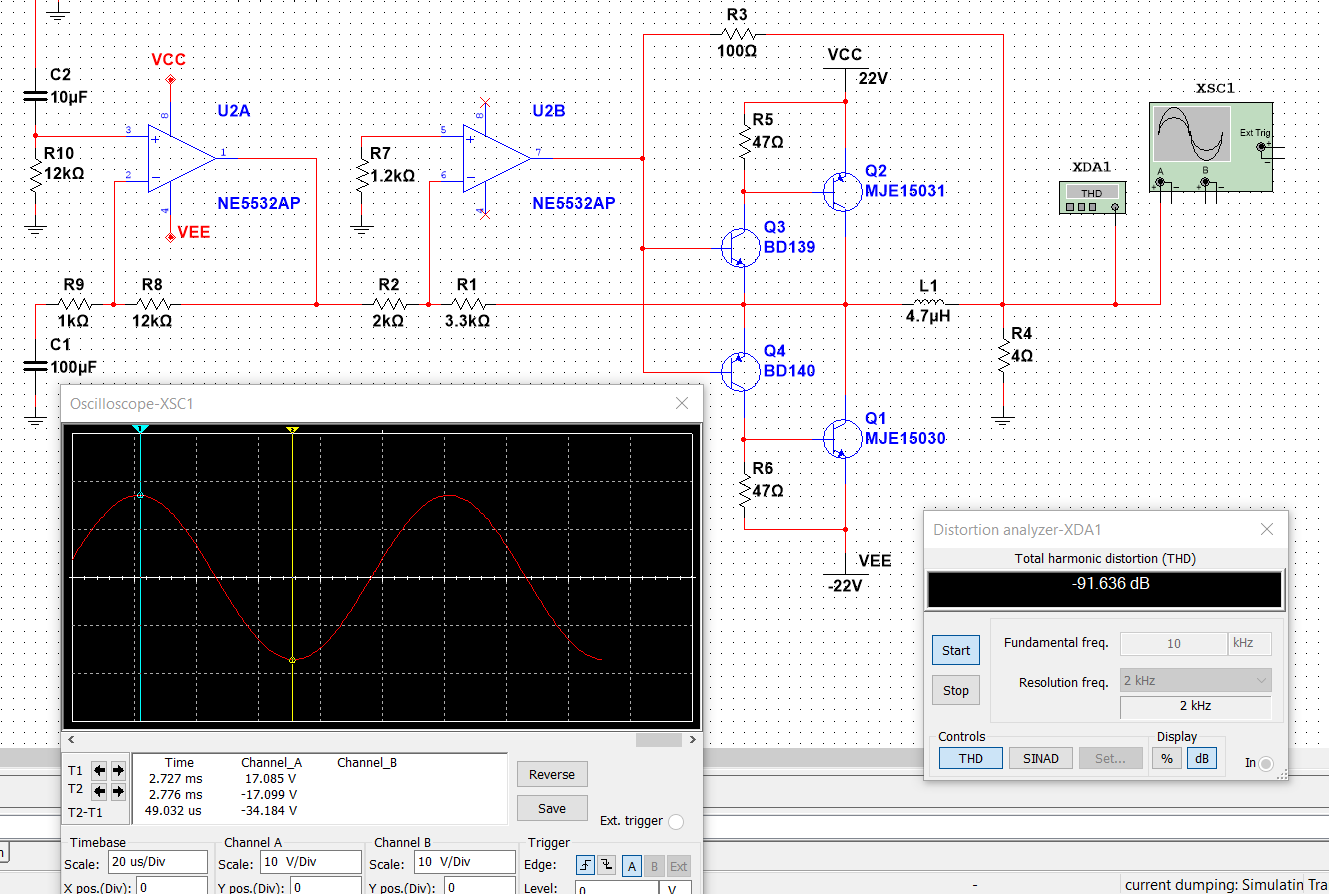Select resistor R2 2kΩ symbol
Screen dimensions: 1329x894
coord(388,304)
